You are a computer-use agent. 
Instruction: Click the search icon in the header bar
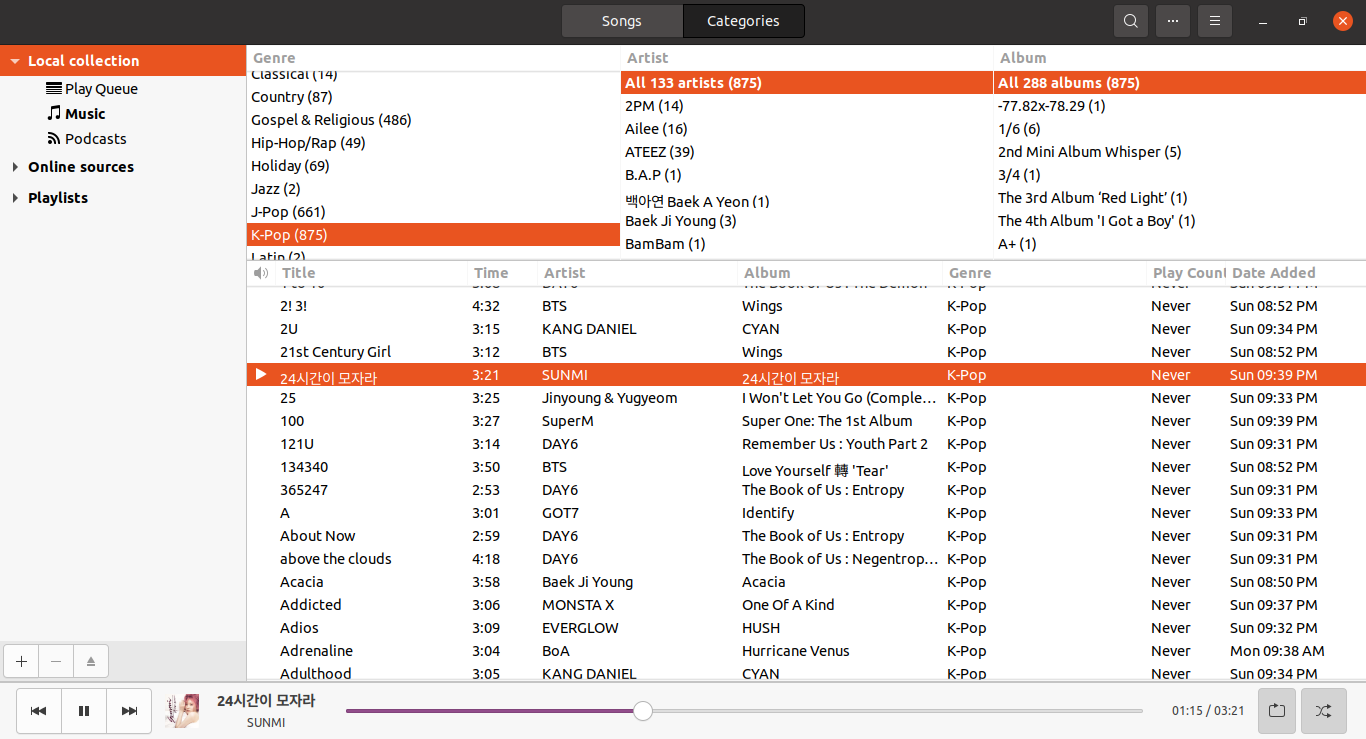1130,21
